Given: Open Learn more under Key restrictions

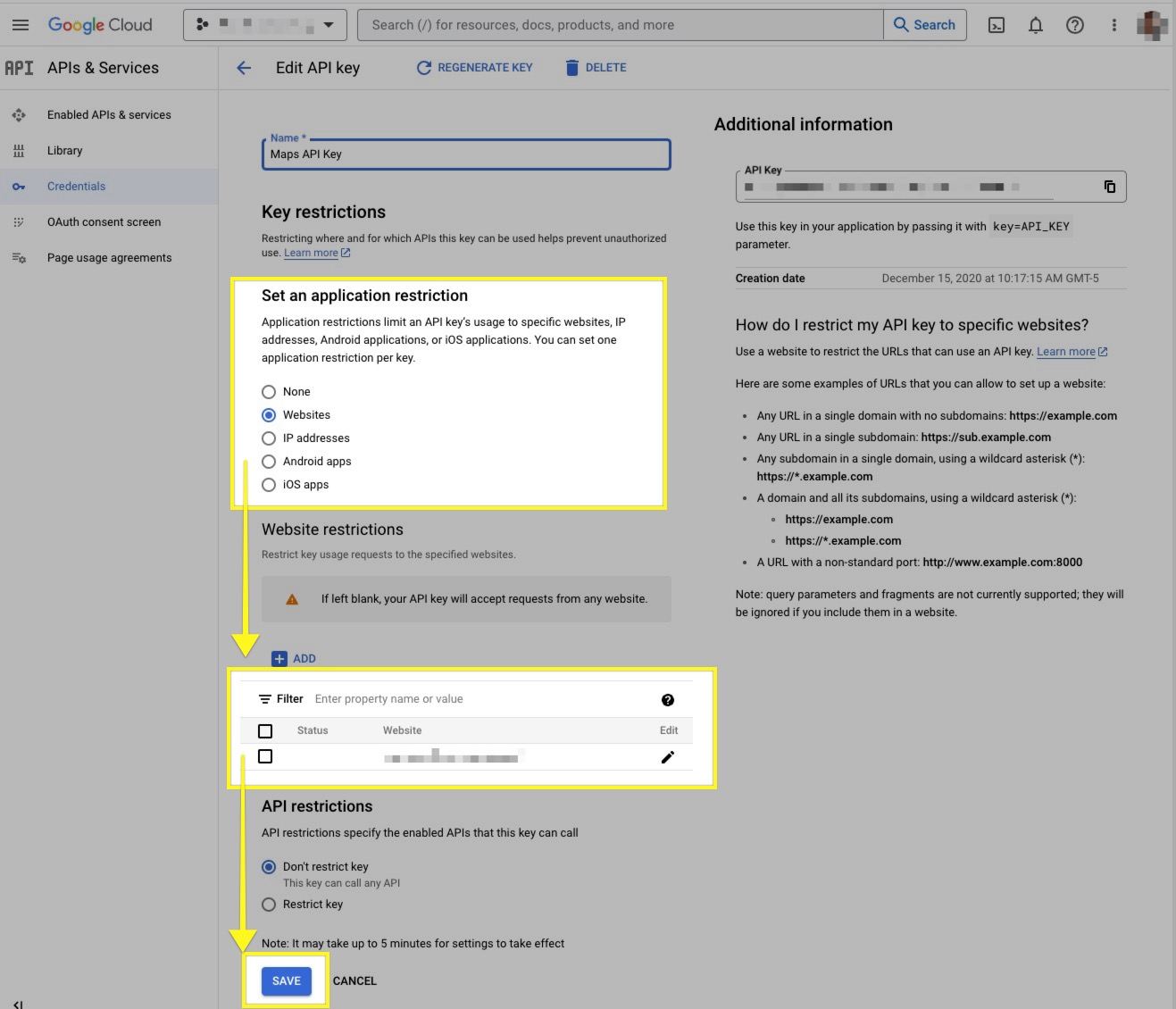Looking at the screenshot, I should pyautogui.click(x=317, y=253).
